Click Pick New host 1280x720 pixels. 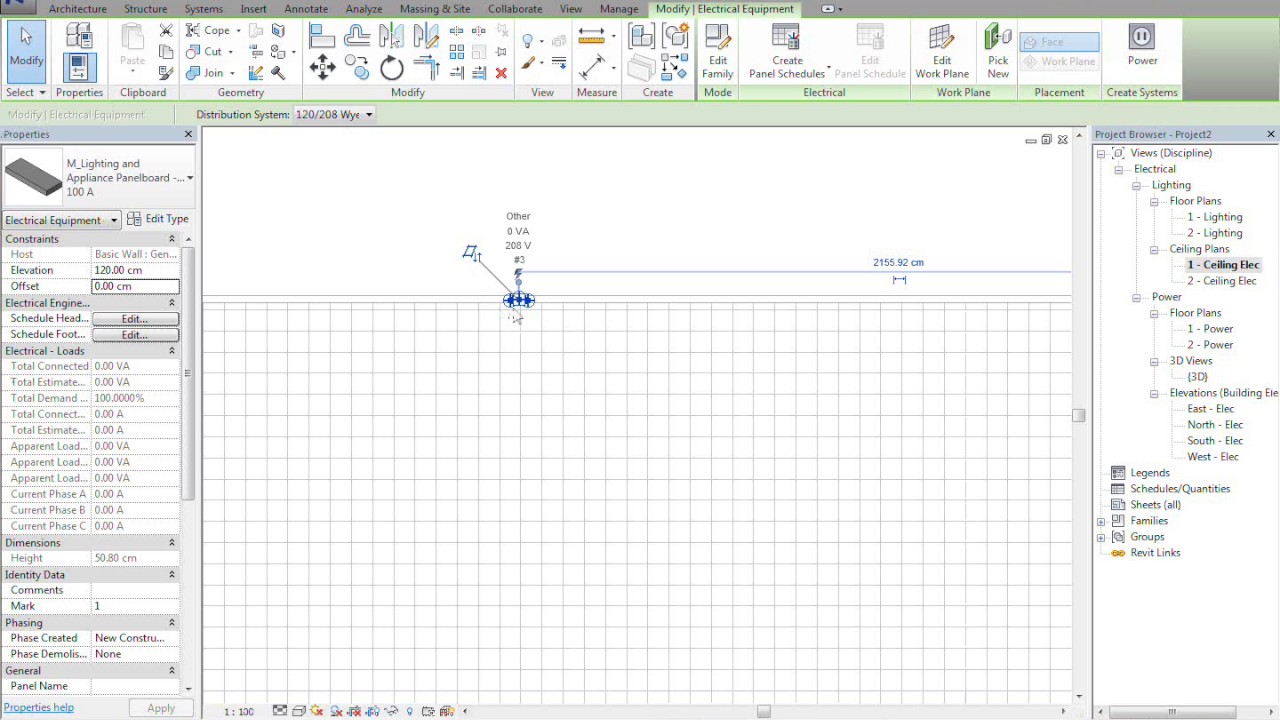[998, 52]
